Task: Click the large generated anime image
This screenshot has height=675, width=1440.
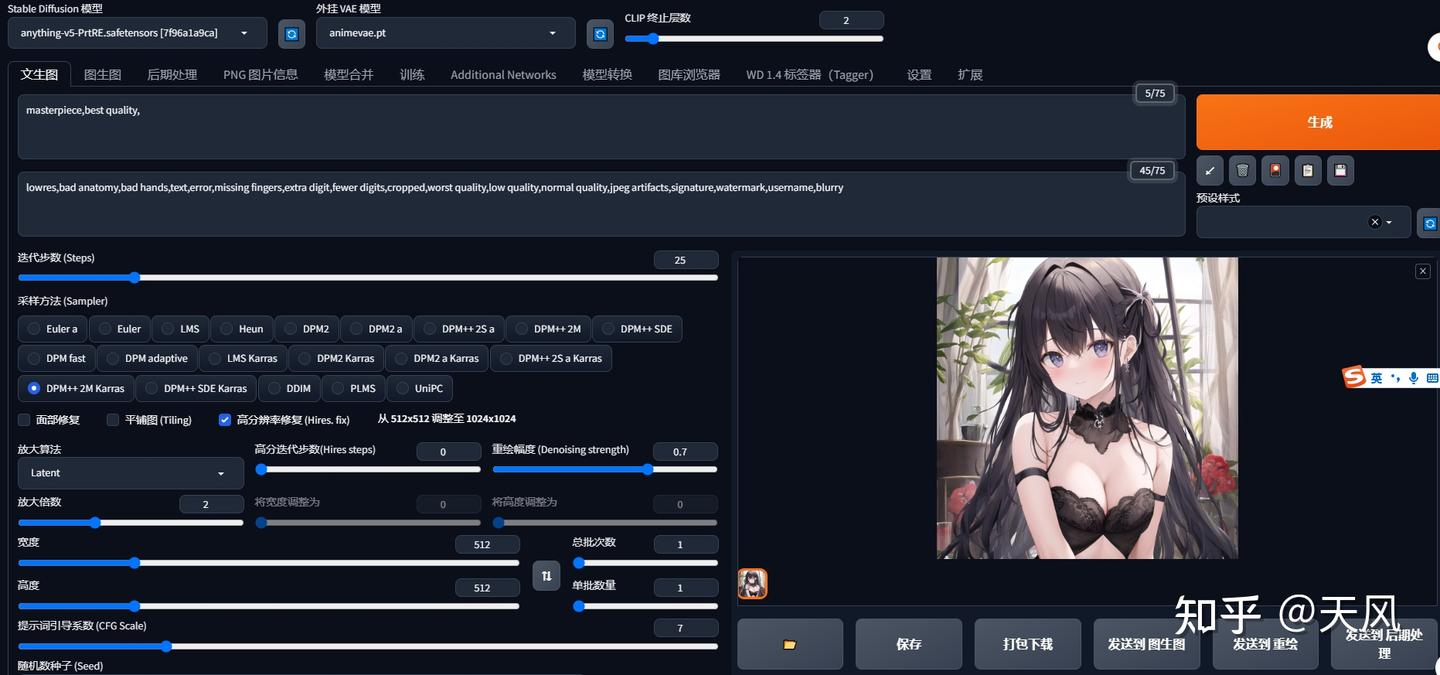Action: coord(1087,408)
